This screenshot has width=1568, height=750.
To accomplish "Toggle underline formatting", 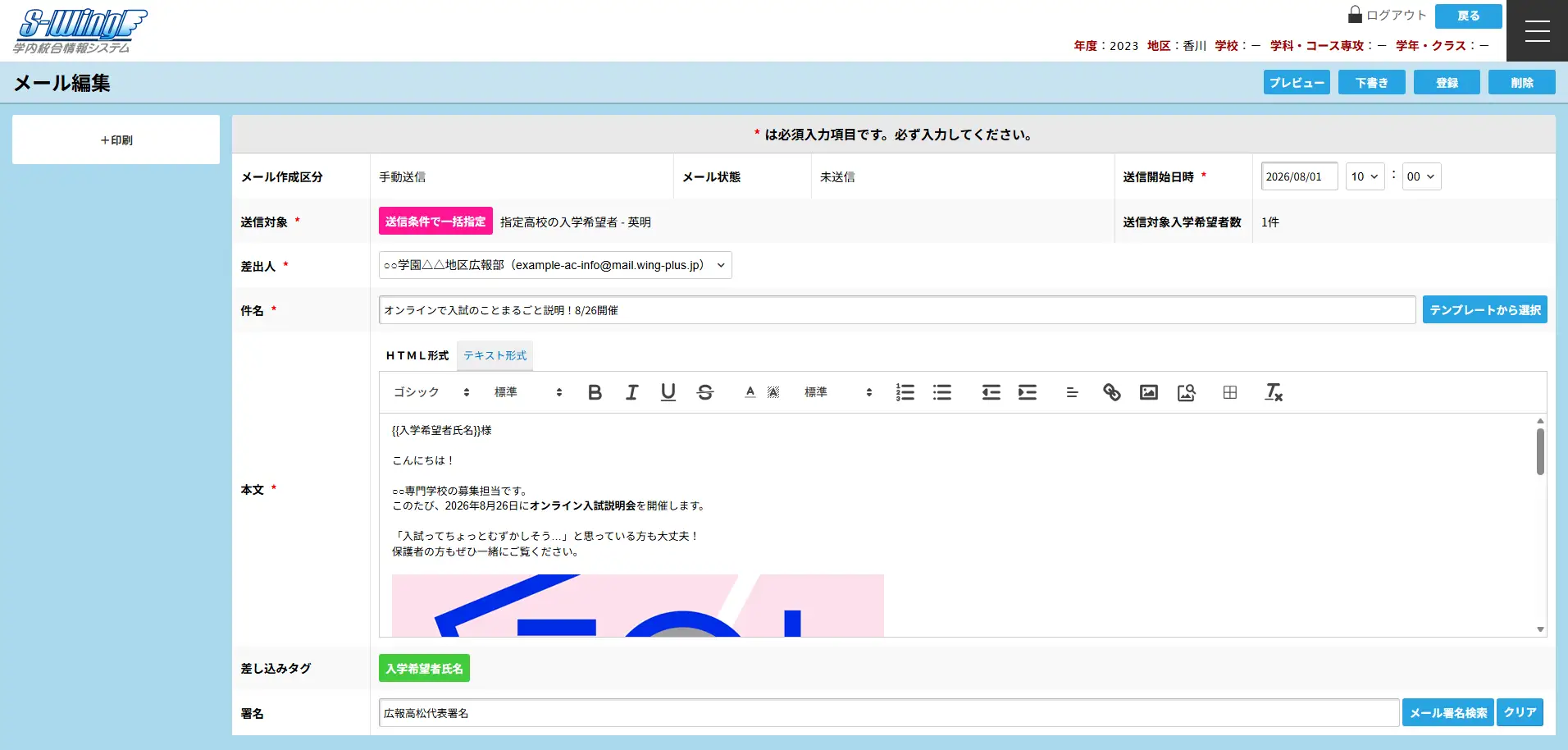I will [668, 392].
